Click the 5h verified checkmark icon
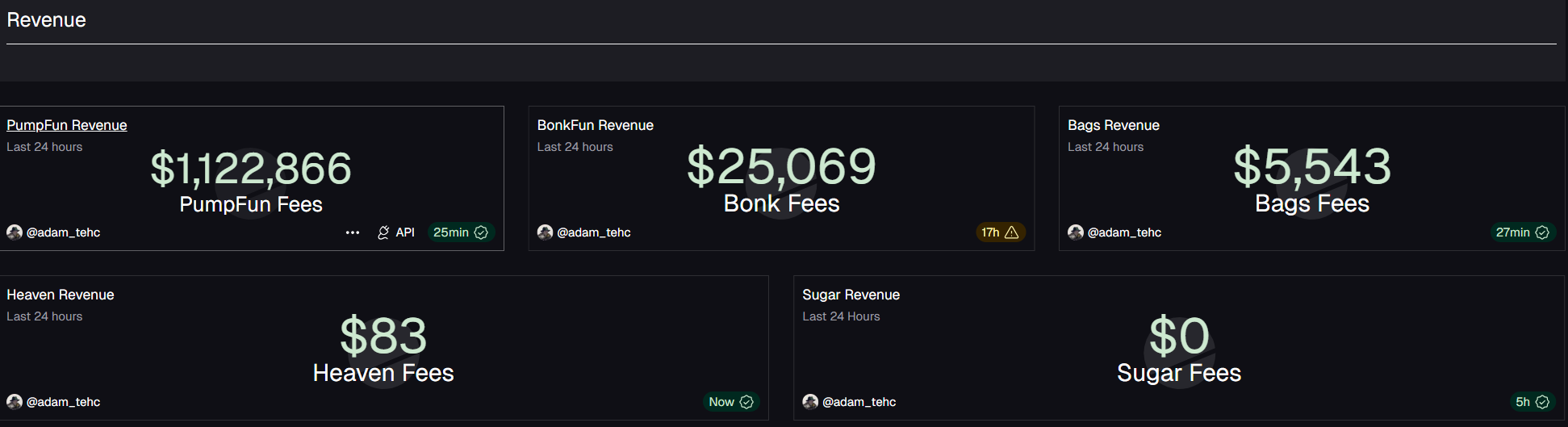1568x427 pixels. 1542,402
